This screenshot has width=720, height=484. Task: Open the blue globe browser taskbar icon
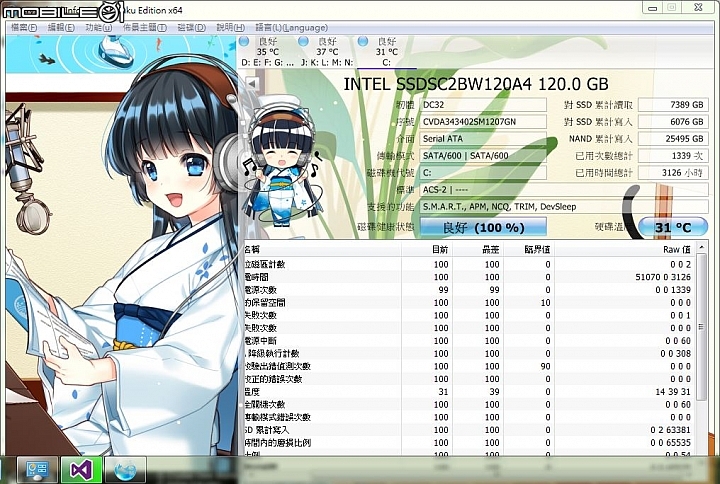(125, 470)
